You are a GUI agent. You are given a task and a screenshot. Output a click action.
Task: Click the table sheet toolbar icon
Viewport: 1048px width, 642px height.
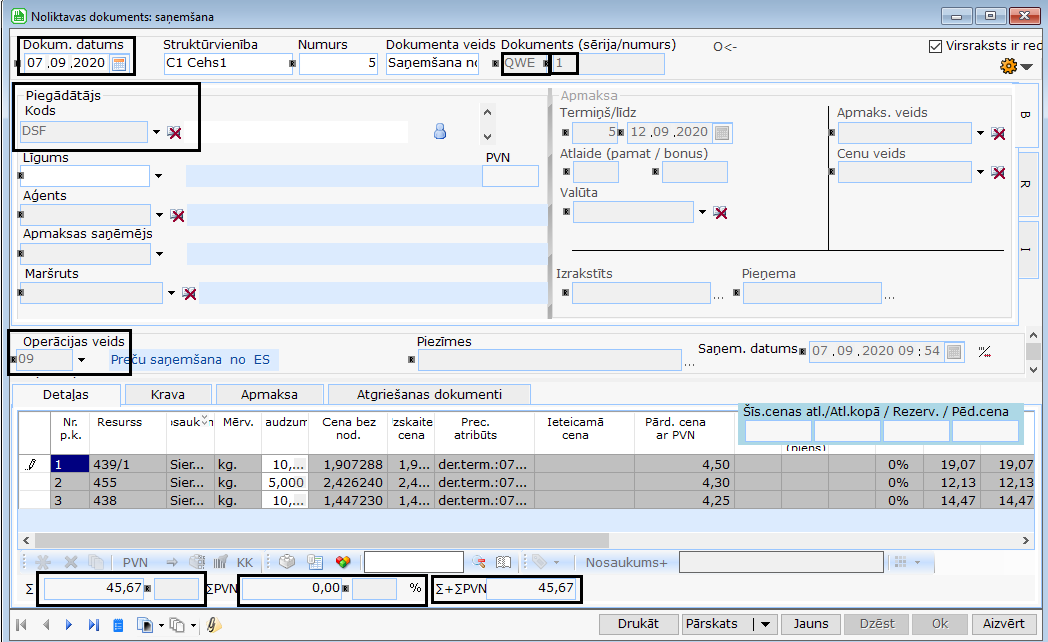[315, 562]
